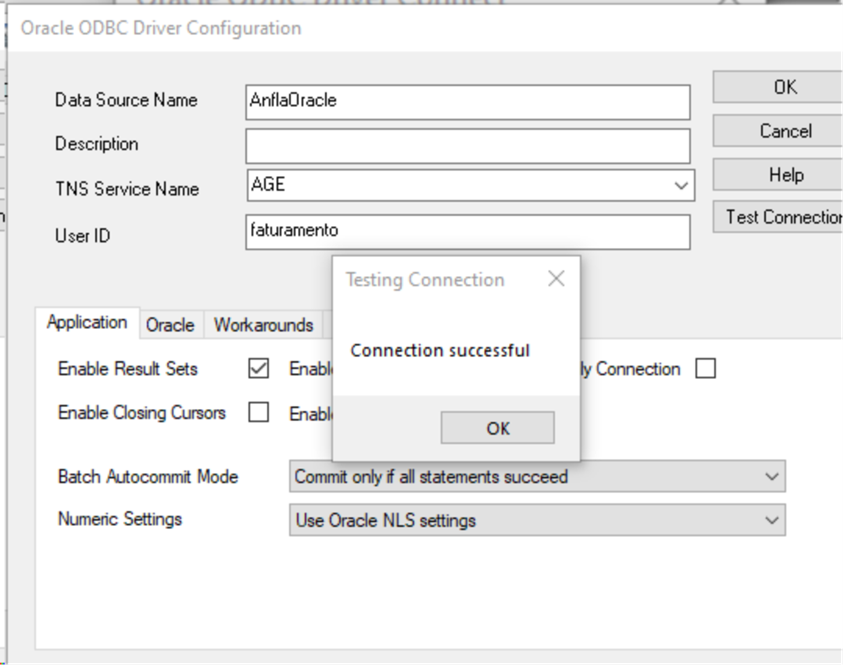
Task: Toggle the checkbox next to 'ly Connection'
Action: tap(705, 369)
